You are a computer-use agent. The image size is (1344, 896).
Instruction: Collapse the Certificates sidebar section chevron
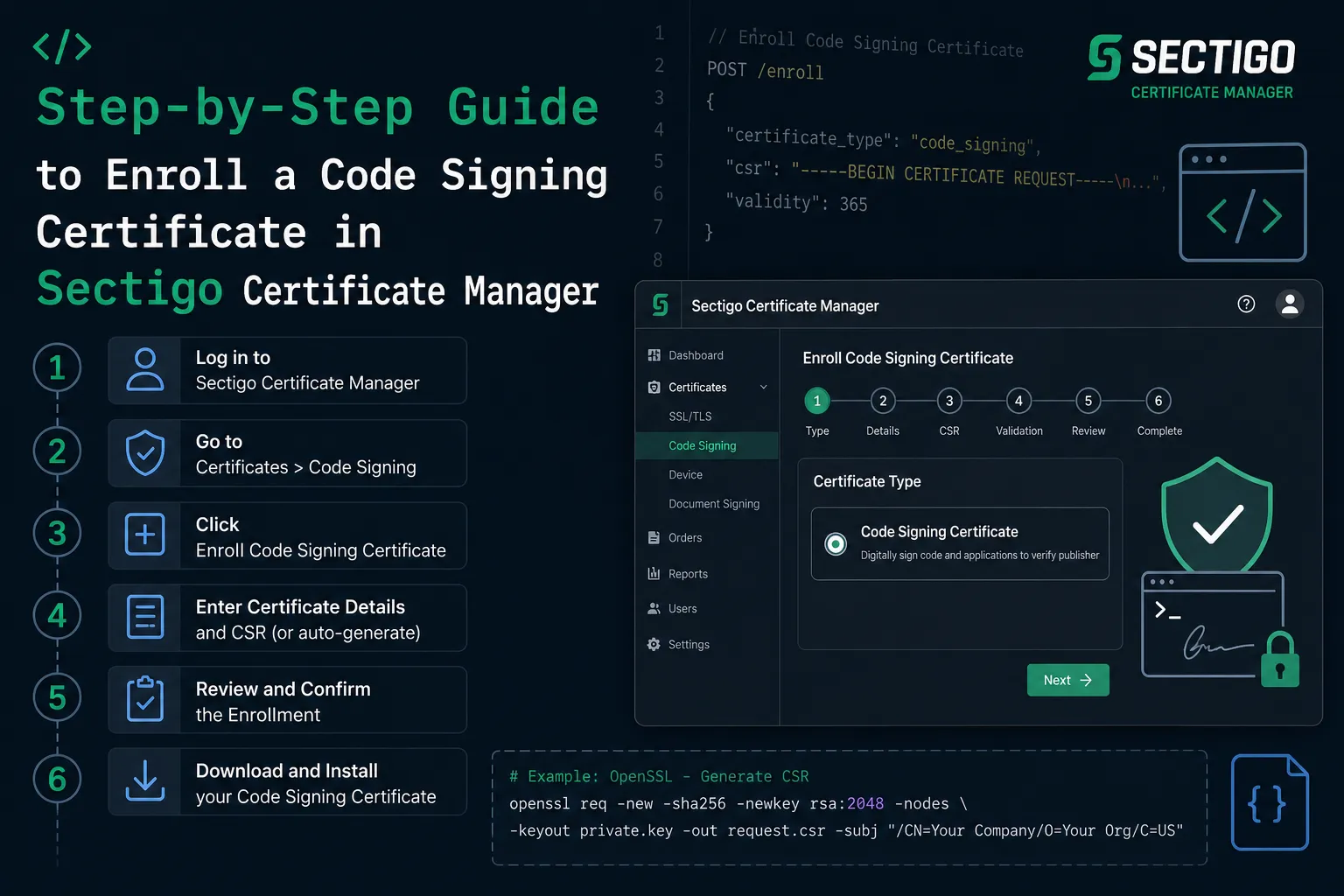(763, 387)
